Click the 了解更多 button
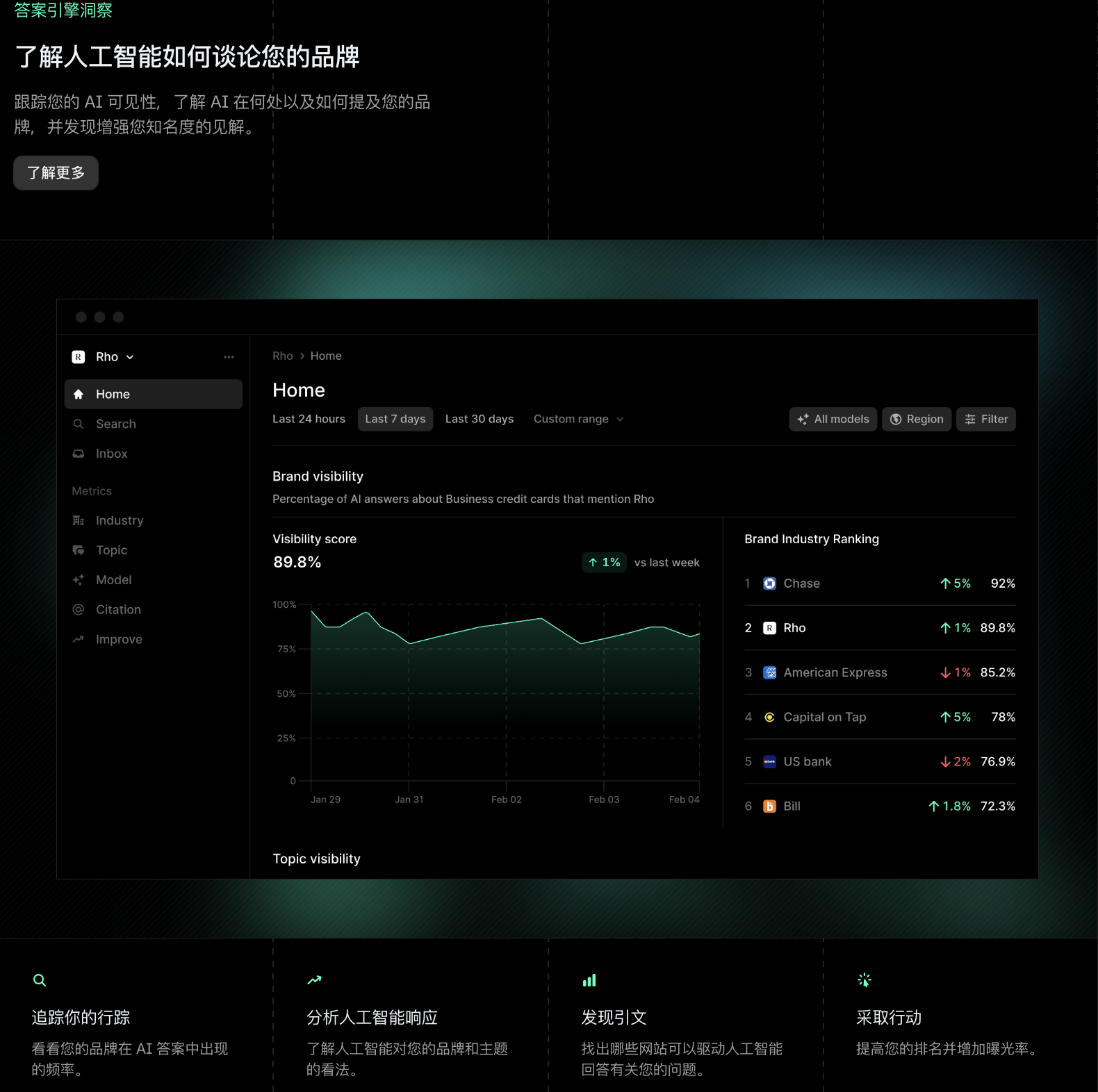This screenshot has height=1092, width=1098. [56, 173]
